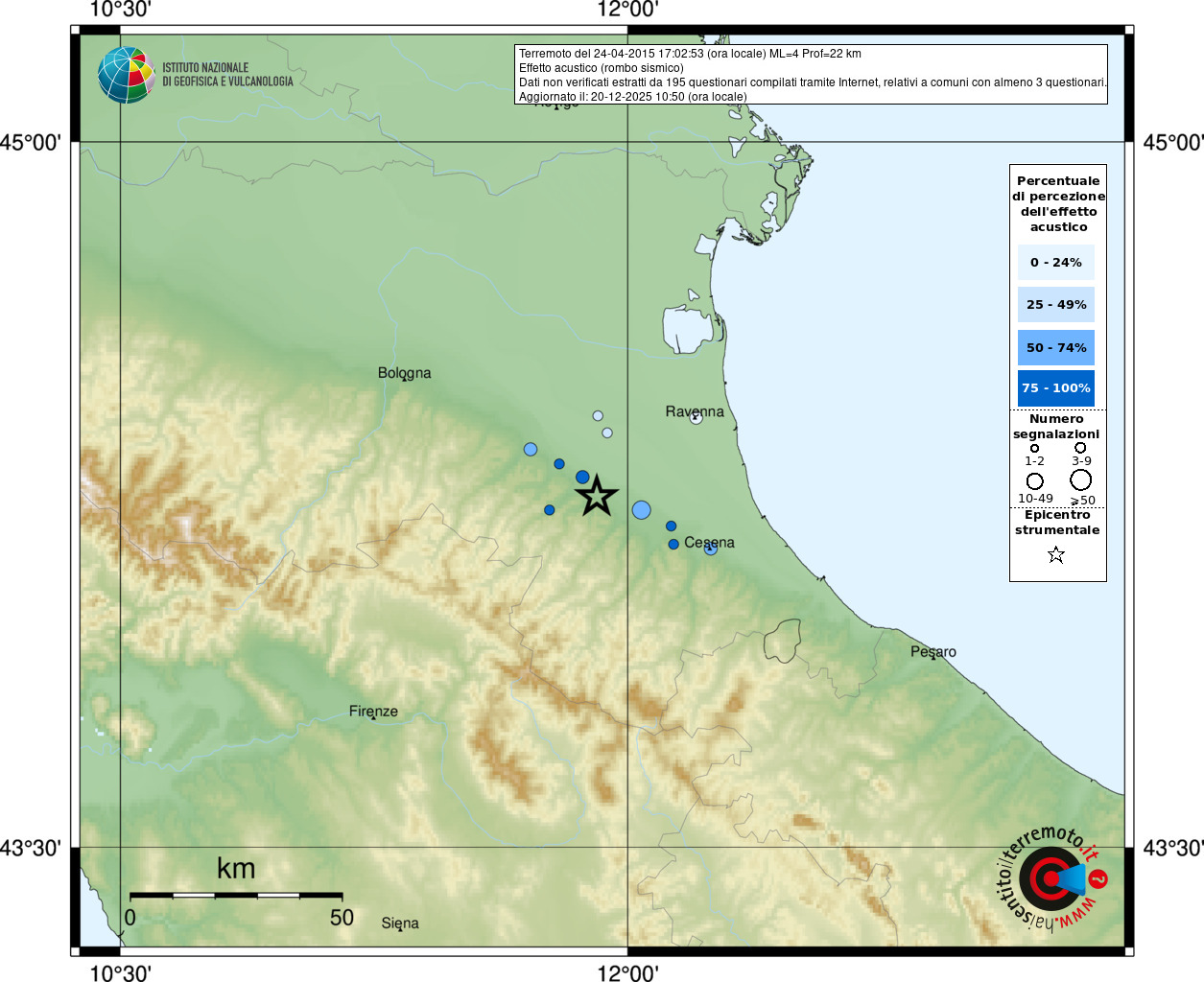This screenshot has width=1204, height=982.
Task: Click the star symbol in the legend
Action: tap(1056, 554)
